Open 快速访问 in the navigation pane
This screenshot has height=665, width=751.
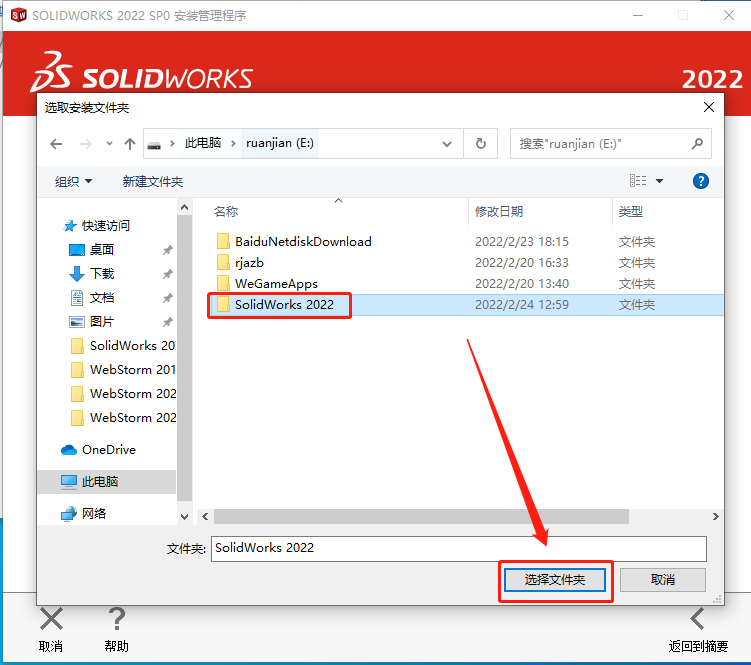click(x=105, y=226)
